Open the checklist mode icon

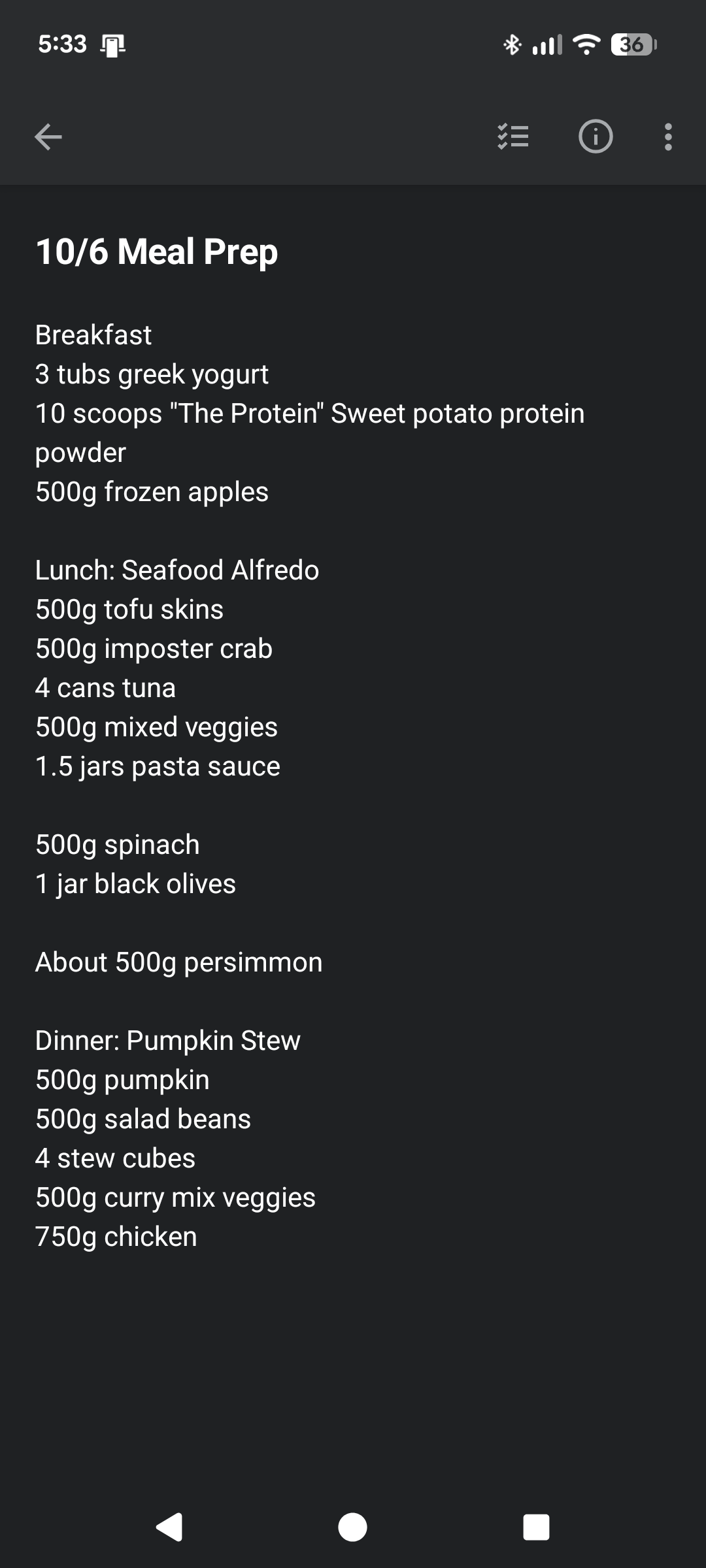[513, 137]
